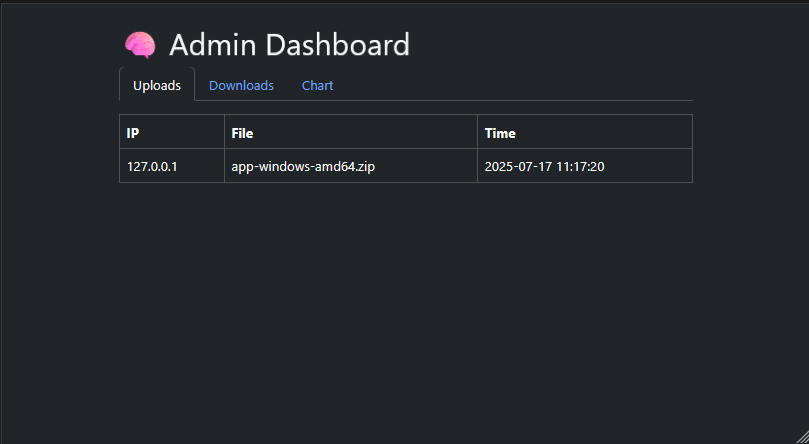The height and width of the screenshot is (444, 809).
Task: Show the Chart tab
Action: point(317,86)
